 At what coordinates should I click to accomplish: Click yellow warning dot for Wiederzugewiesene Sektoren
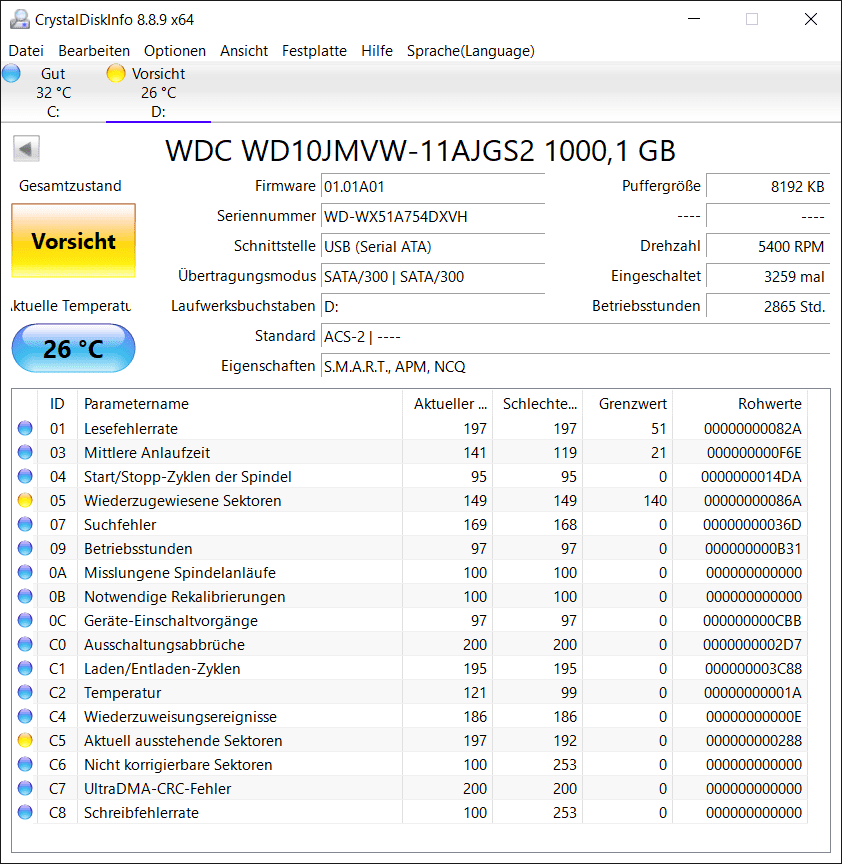pyautogui.click(x=25, y=500)
